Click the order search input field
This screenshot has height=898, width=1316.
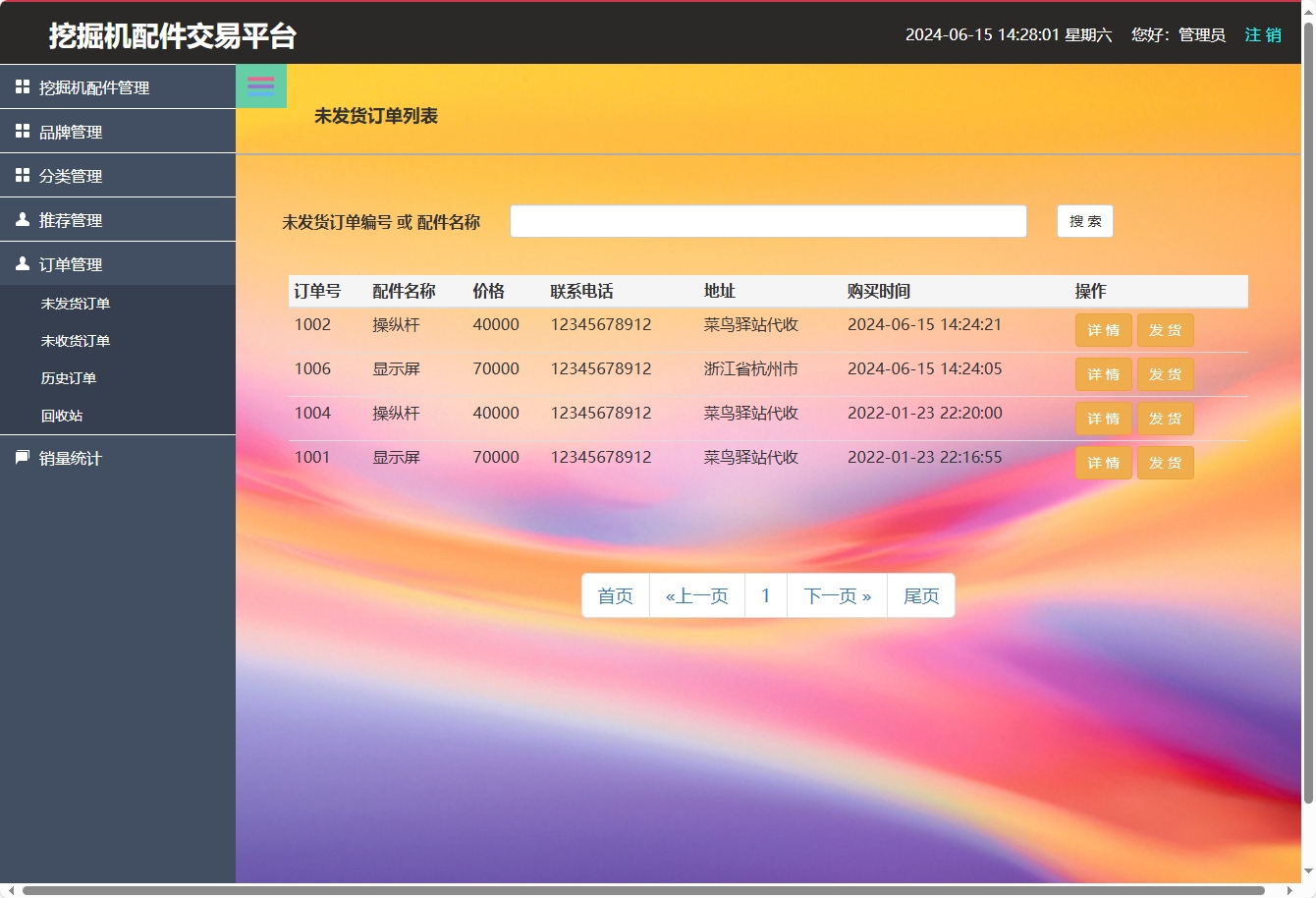click(768, 221)
